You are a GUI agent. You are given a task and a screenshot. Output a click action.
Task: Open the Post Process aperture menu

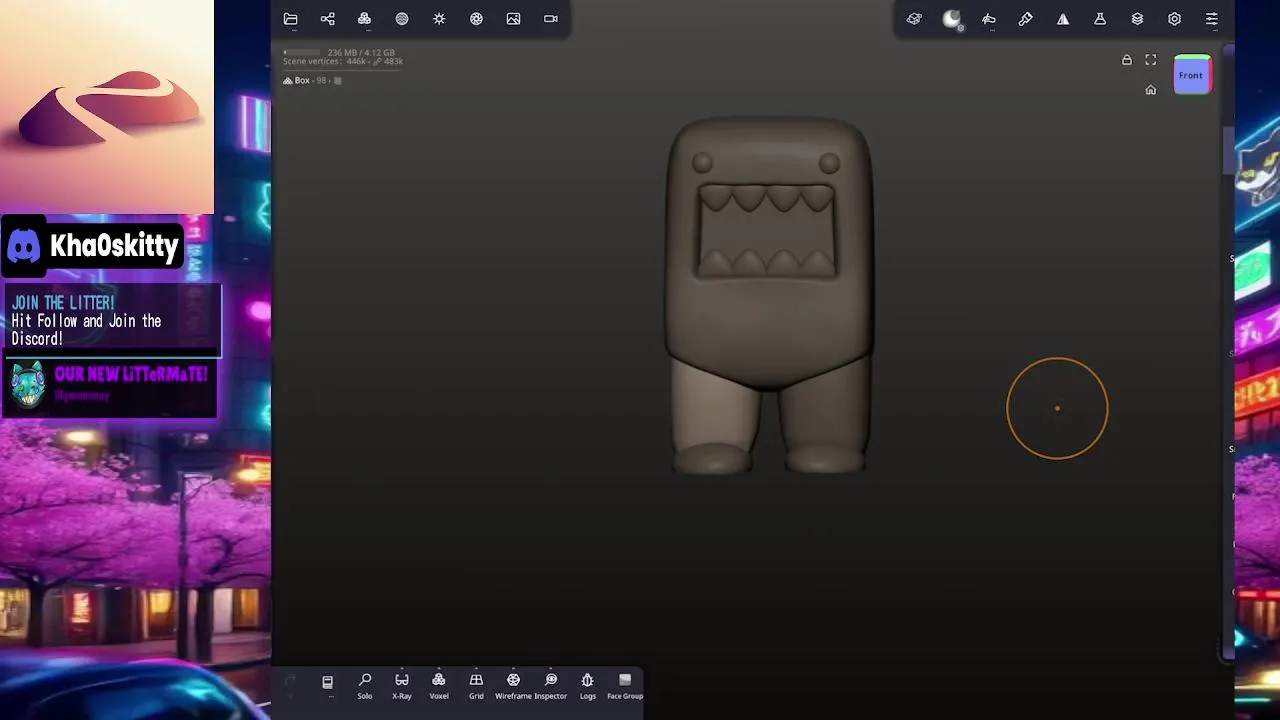pyautogui.click(x=476, y=19)
